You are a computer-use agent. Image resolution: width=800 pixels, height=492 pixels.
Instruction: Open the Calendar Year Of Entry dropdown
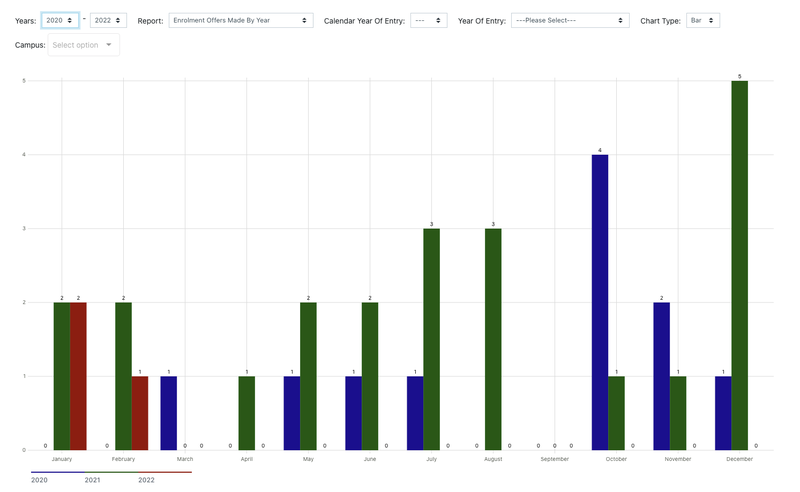428,20
